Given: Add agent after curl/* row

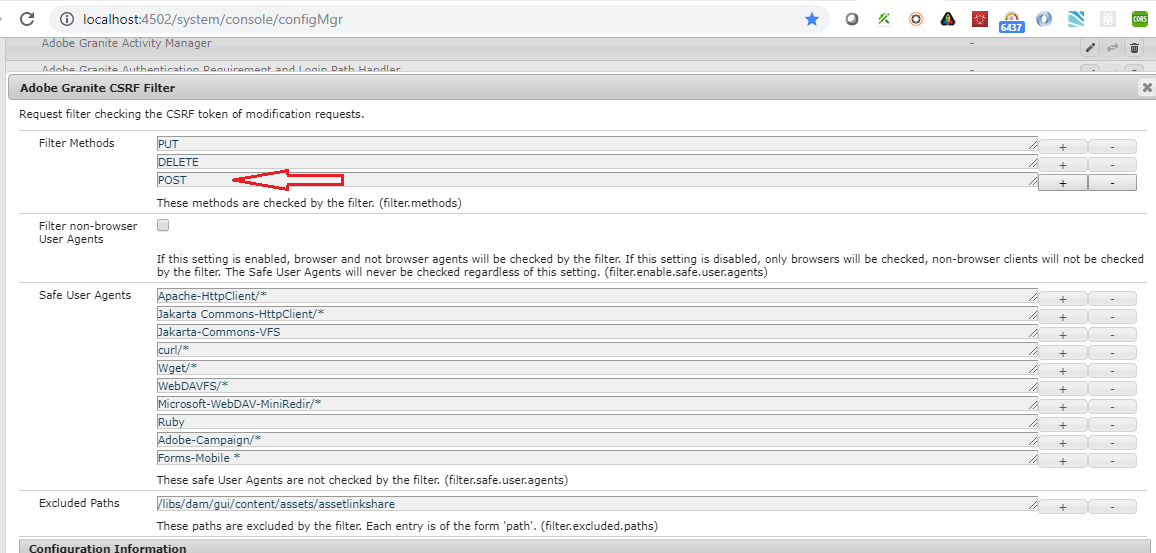Looking at the screenshot, I should [x=1062, y=353].
